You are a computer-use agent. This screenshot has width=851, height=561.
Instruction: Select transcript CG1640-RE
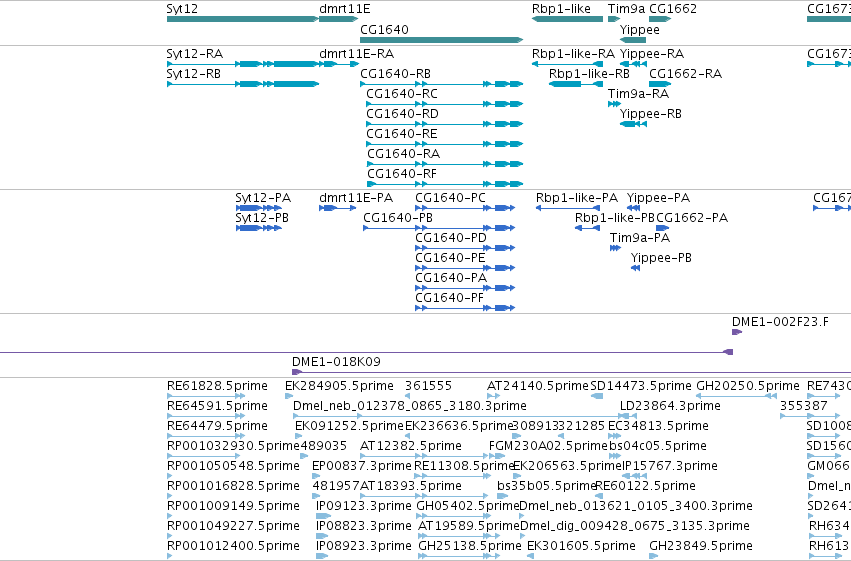(x=445, y=144)
